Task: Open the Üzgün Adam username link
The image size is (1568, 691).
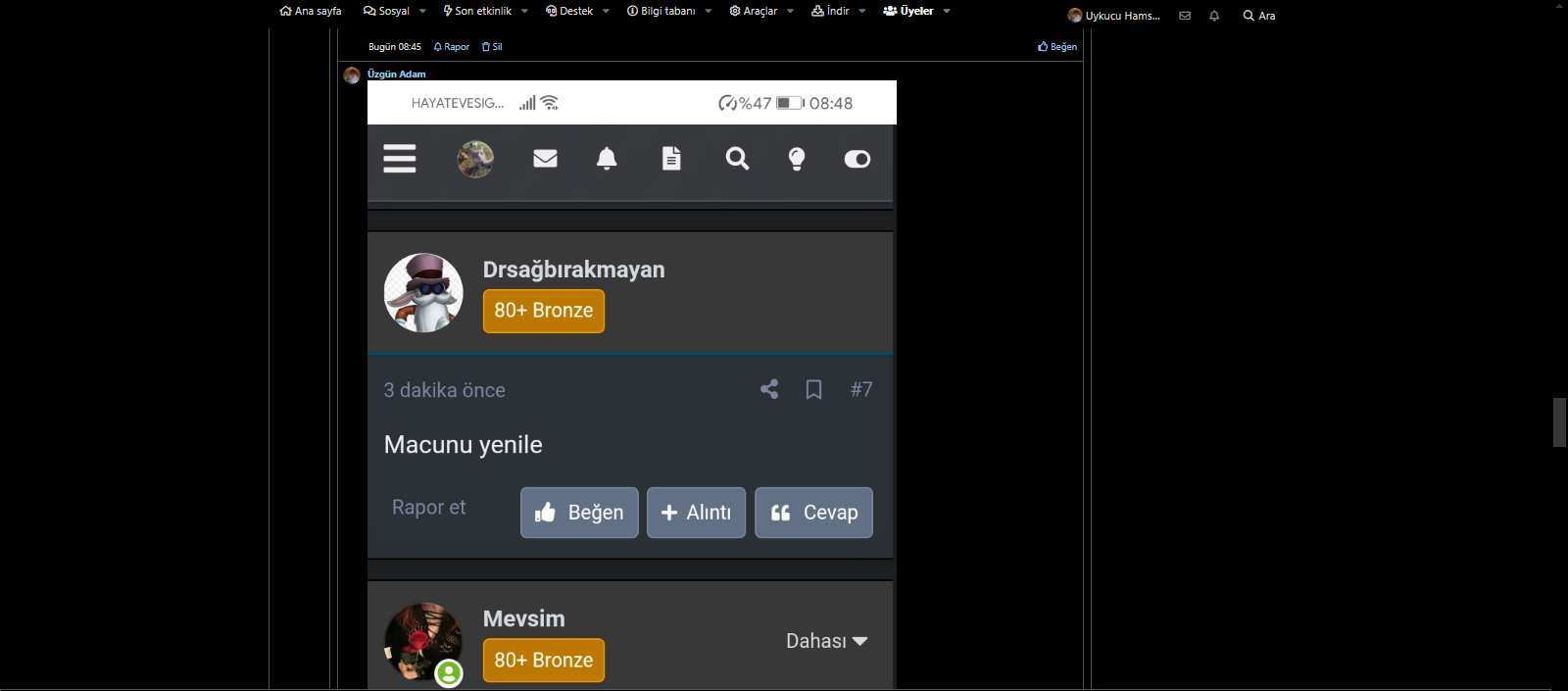Action: pyautogui.click(x=397, y=74)
